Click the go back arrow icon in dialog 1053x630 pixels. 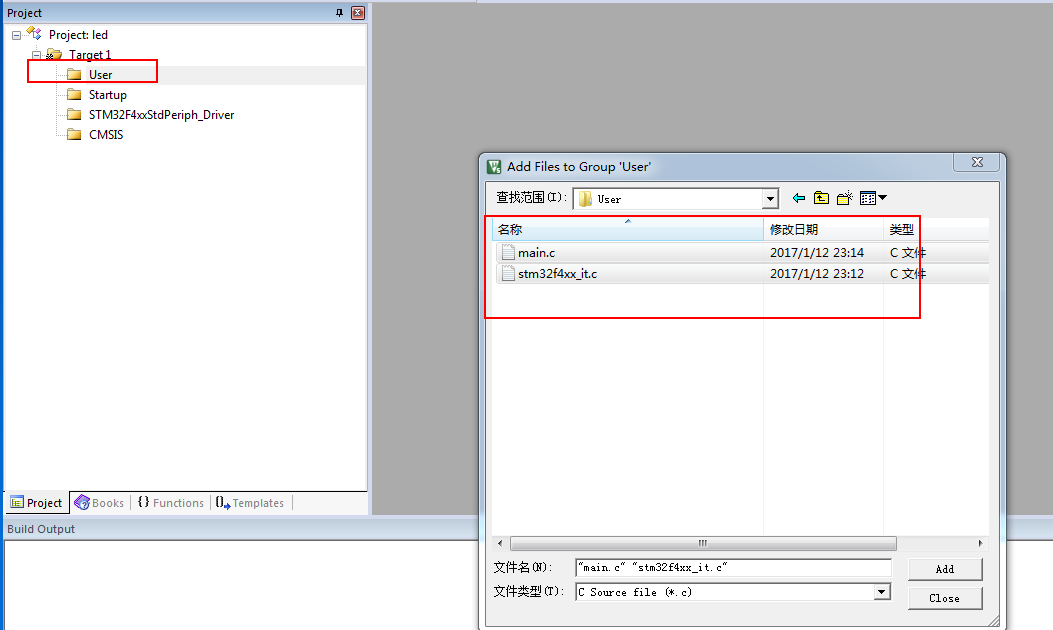point(798,198)
